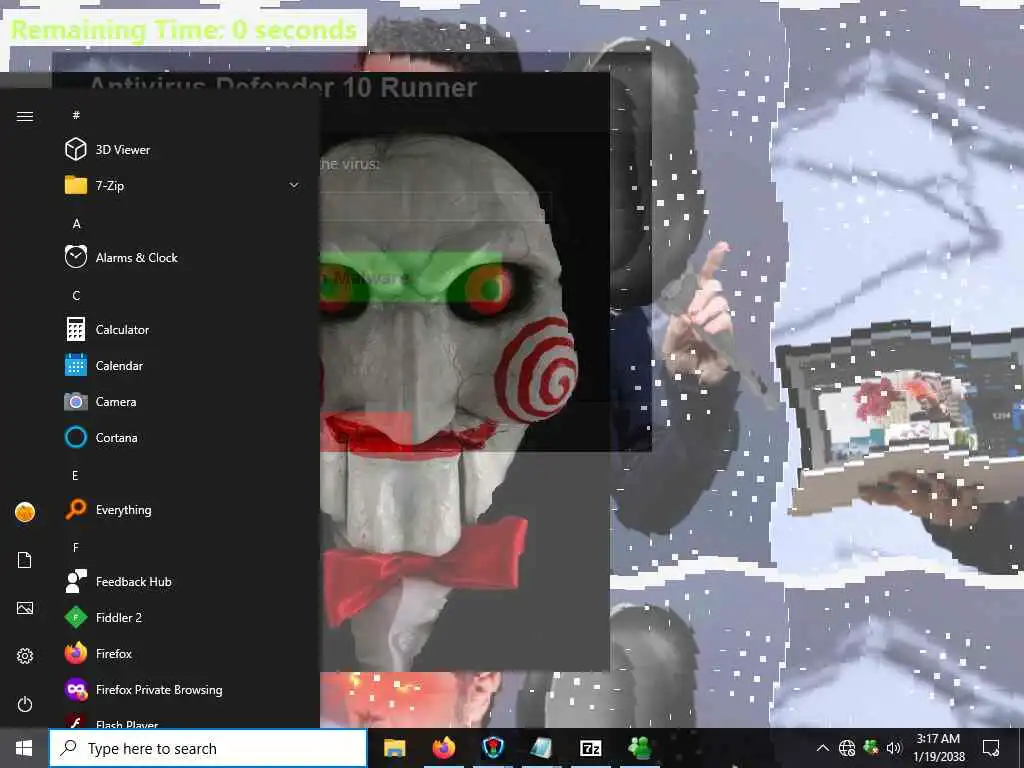This screenshot has width=1024, height=768.
Task: Click the A letter group header
Action: point(76,223)
